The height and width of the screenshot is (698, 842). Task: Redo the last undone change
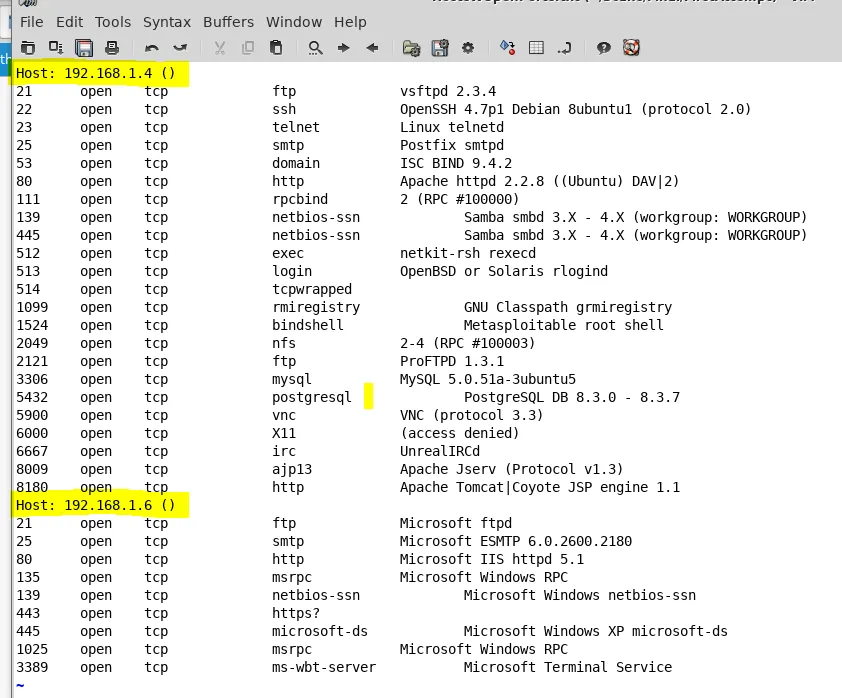click(x=180, y=48)
